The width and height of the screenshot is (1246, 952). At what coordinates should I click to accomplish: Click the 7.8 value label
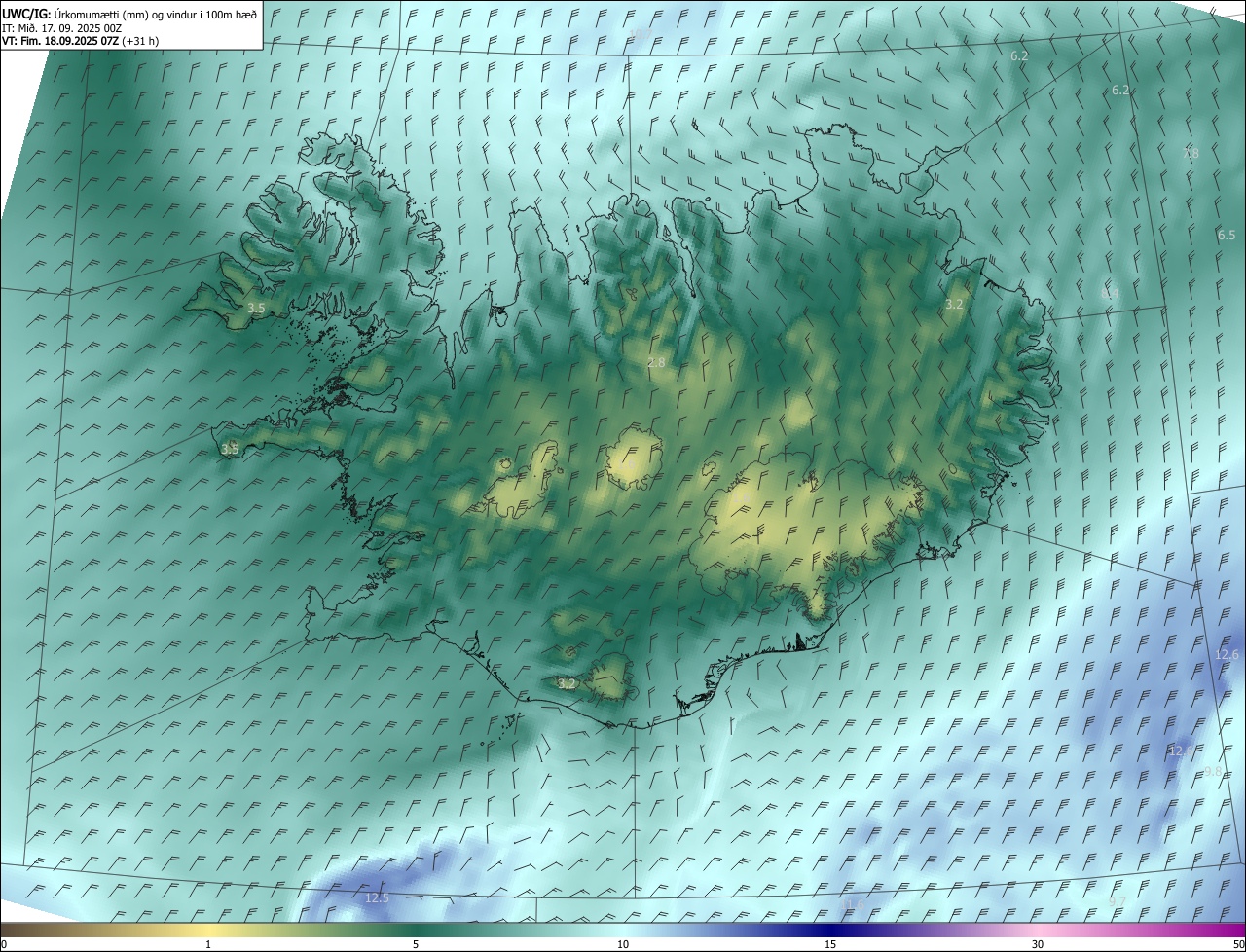1191,154
